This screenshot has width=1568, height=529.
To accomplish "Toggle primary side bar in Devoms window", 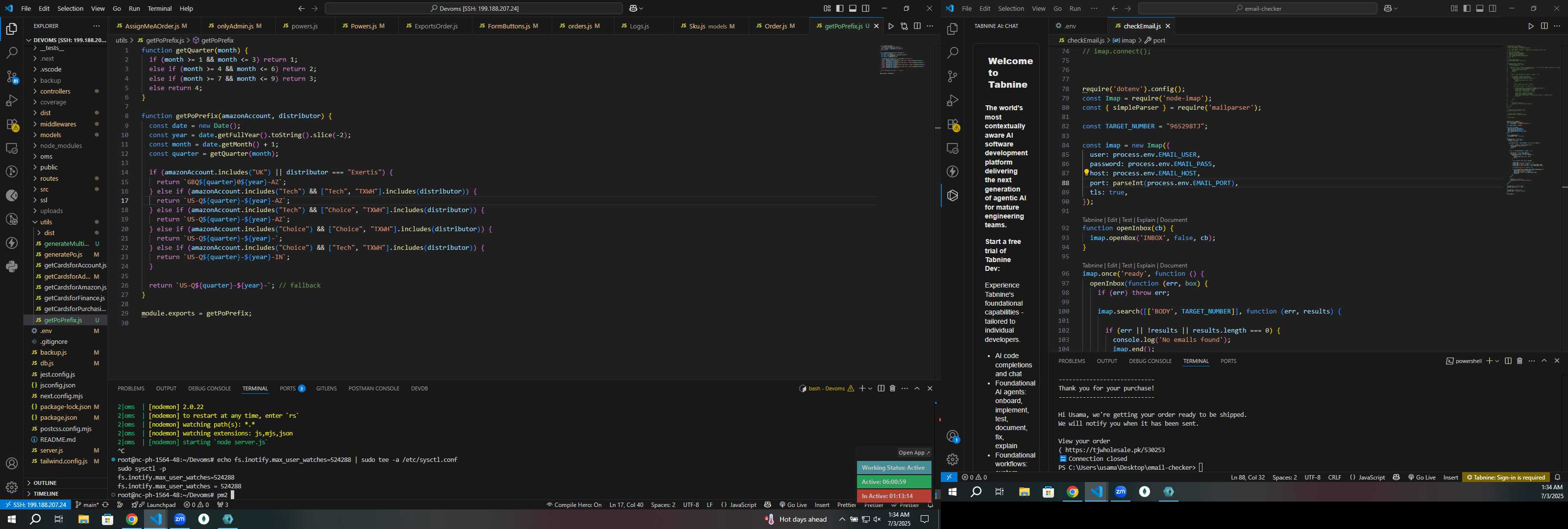I will 840,8.
